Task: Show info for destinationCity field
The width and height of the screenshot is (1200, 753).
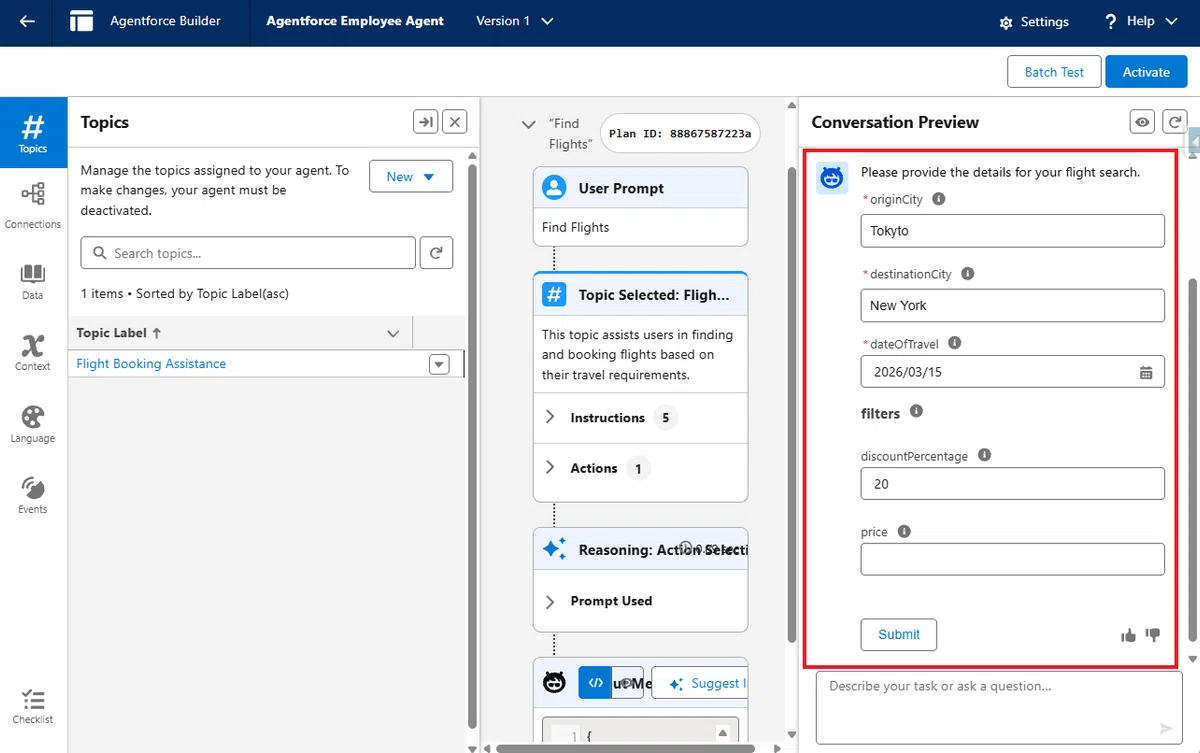Action: (x=967, y=274)
